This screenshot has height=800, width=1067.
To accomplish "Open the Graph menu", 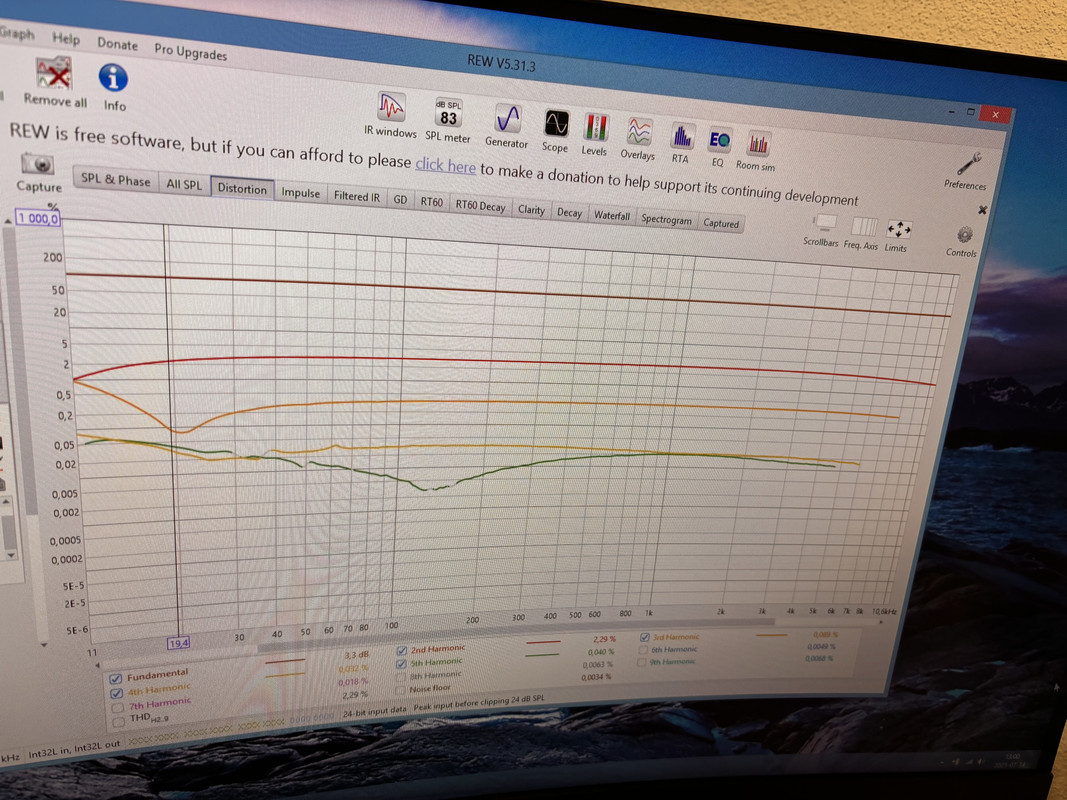I will [x=17, y=33].
